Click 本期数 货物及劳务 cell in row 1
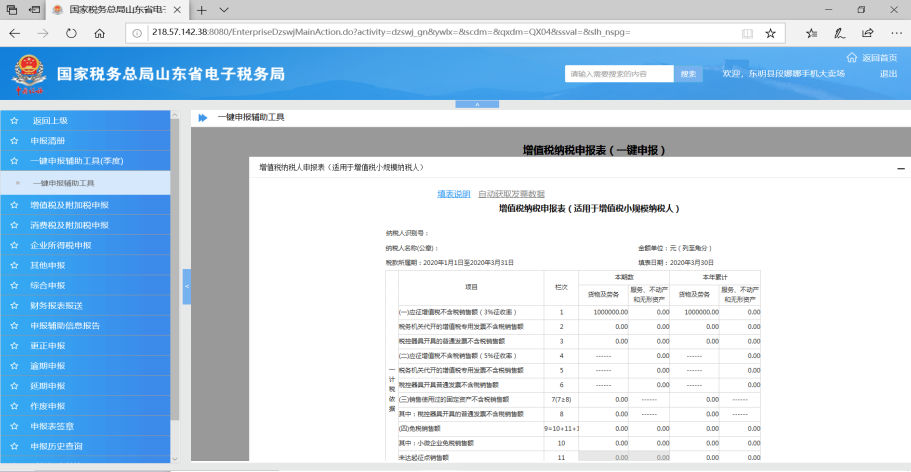Viewport: 911px width, 472px height. tap(603, 312)
